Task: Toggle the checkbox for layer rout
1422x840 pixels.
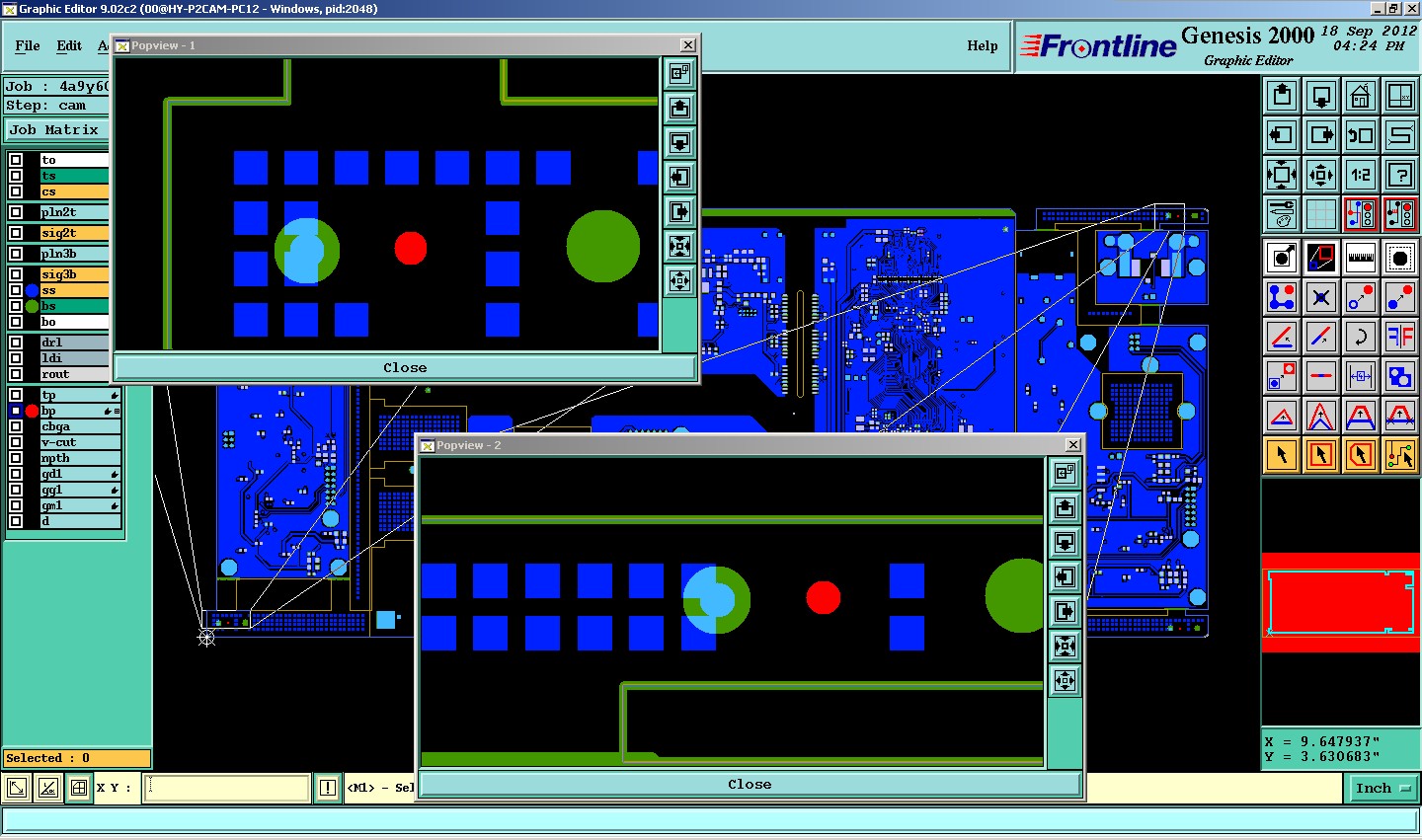Action: (16, 374)
